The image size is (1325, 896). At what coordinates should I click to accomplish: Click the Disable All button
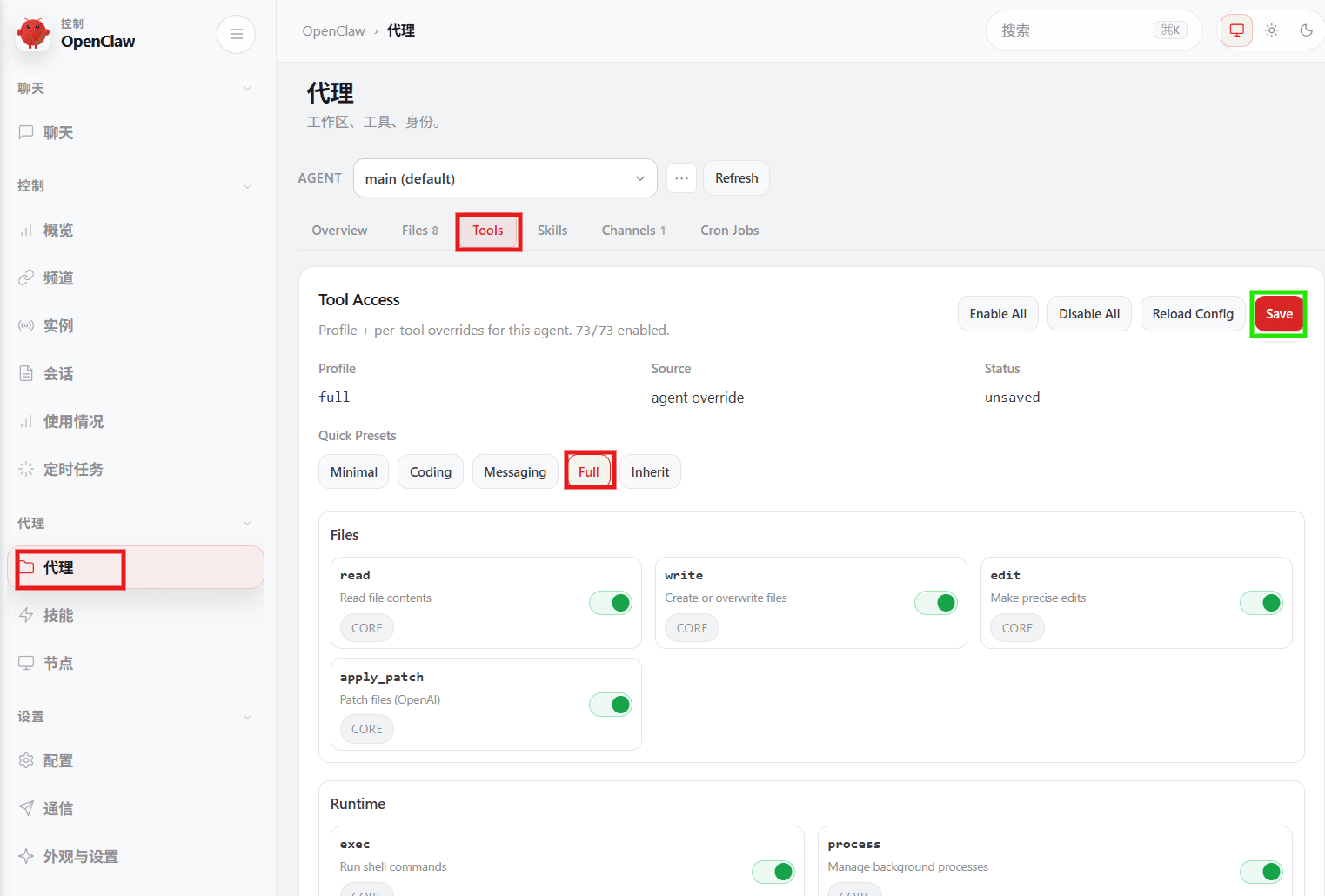click(x=1089, y=314)
